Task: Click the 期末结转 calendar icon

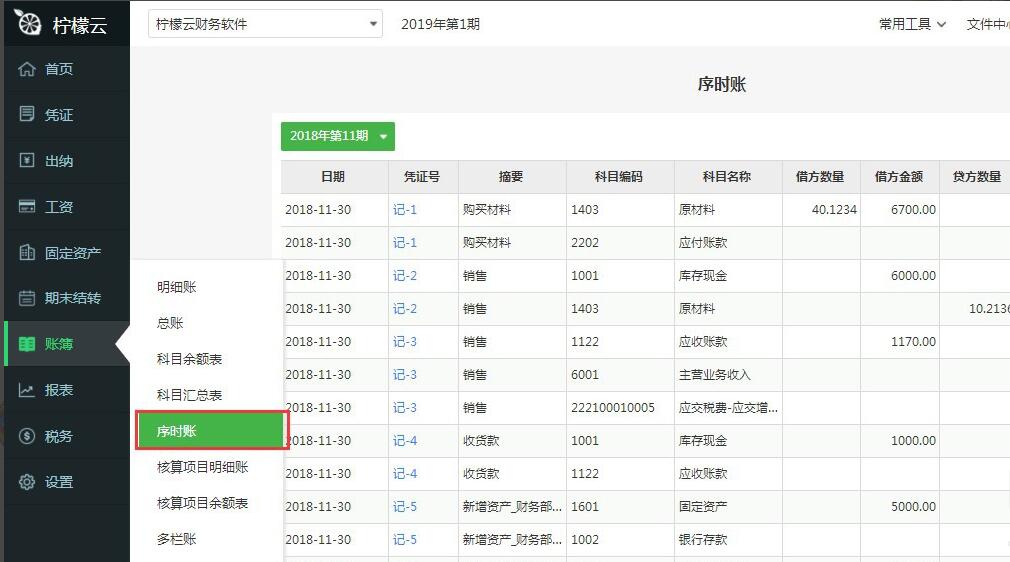Action: pyautogui.click(x=26, y=298)
